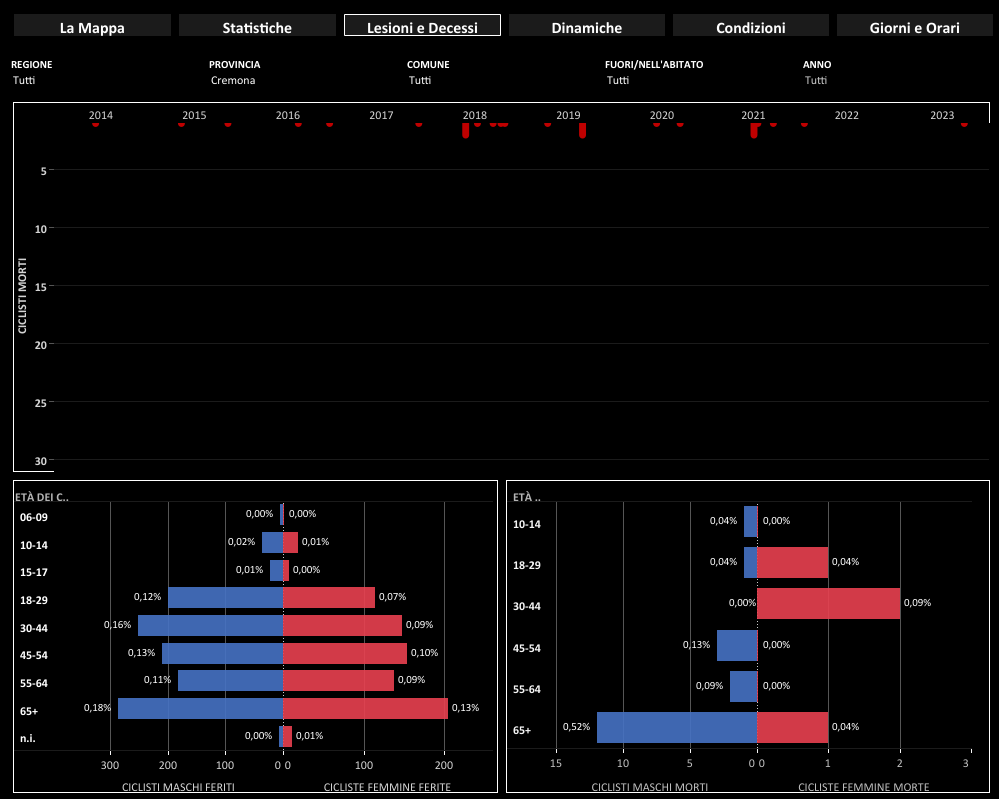This screenshot has width=999, height=799.
Task: Select the Lesioni e Decessi tab
Action: [x=422, y=27]
